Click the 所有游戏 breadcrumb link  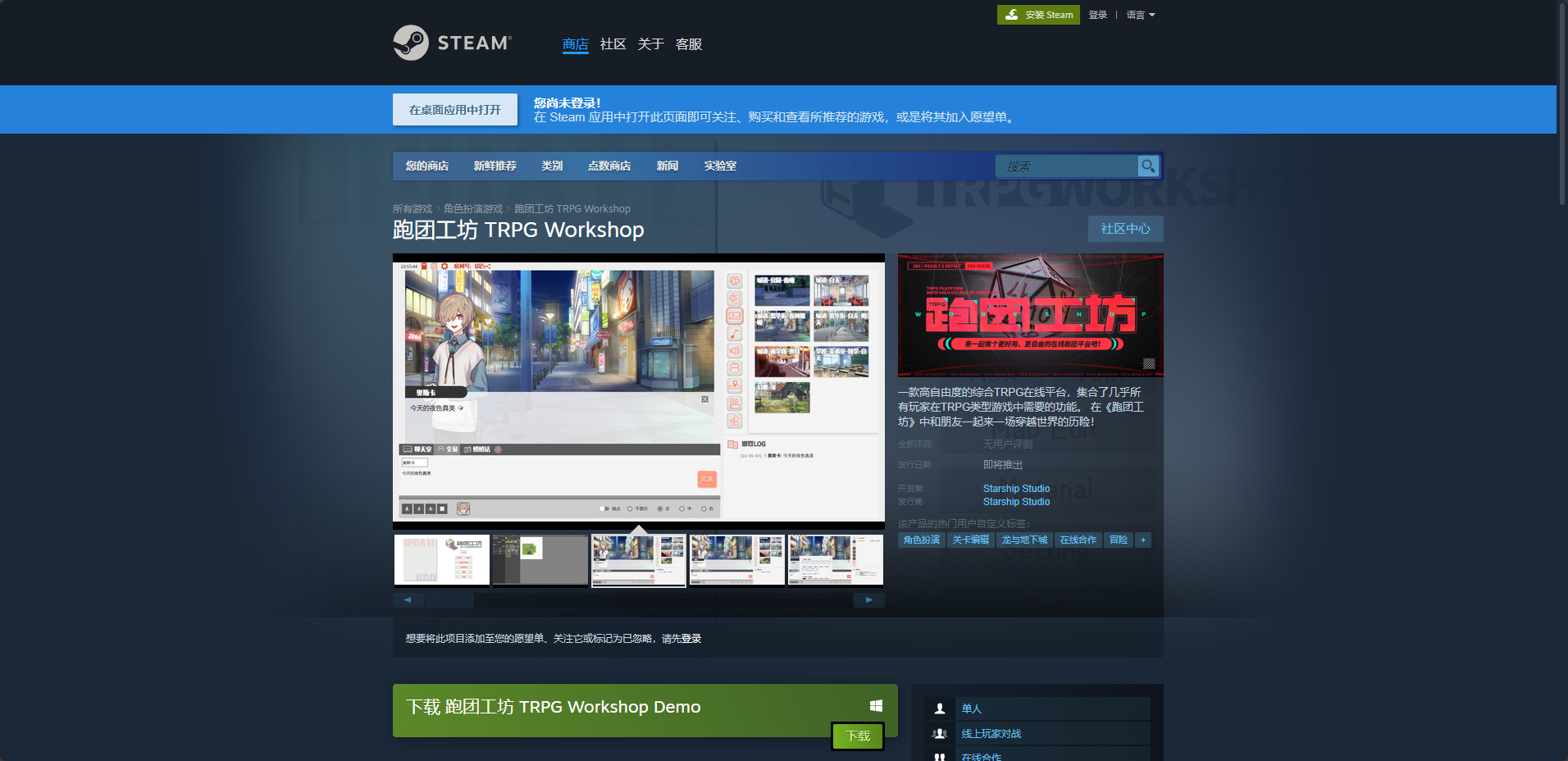click(x=413, y=209)
